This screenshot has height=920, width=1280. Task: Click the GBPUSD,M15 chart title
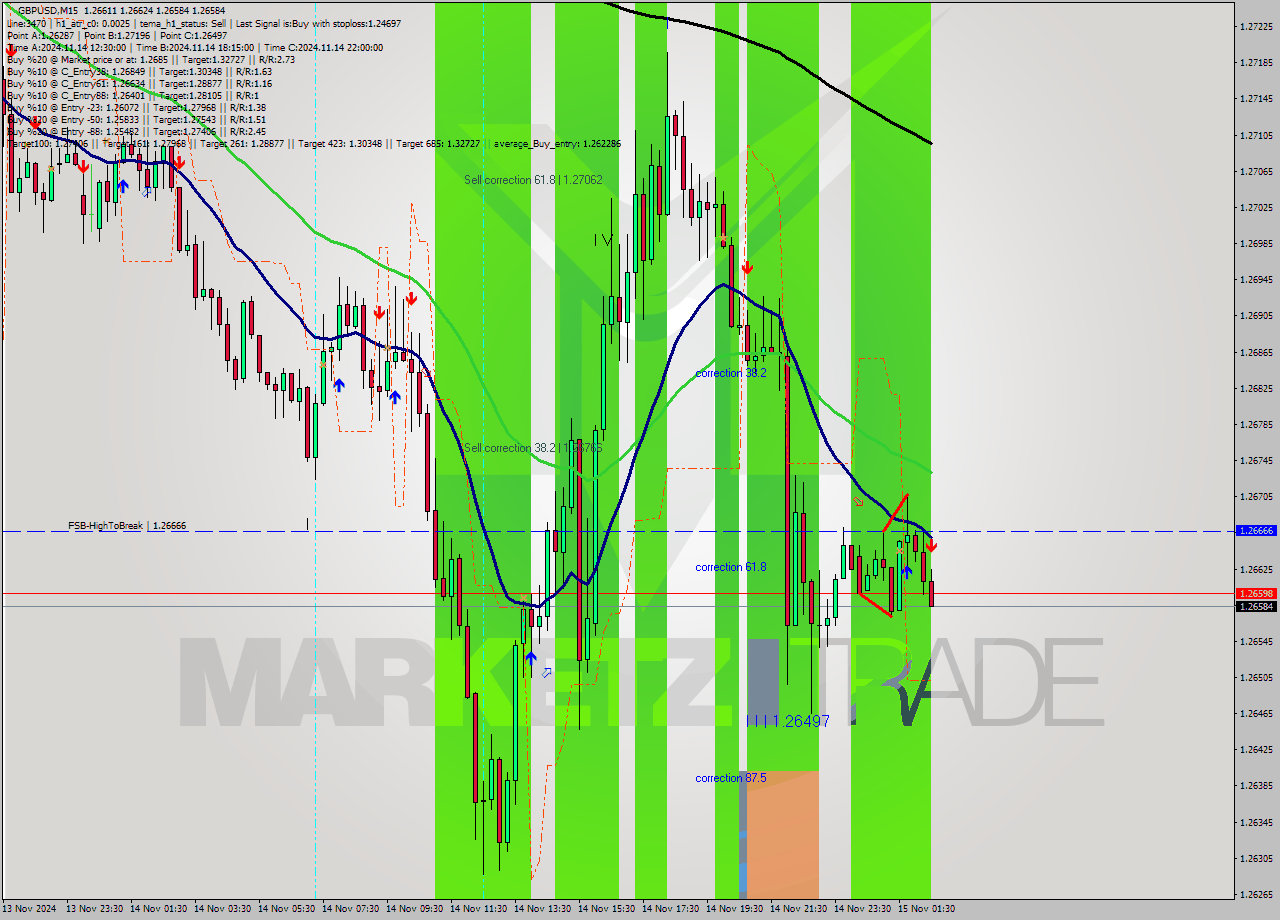tap(50, 10)
